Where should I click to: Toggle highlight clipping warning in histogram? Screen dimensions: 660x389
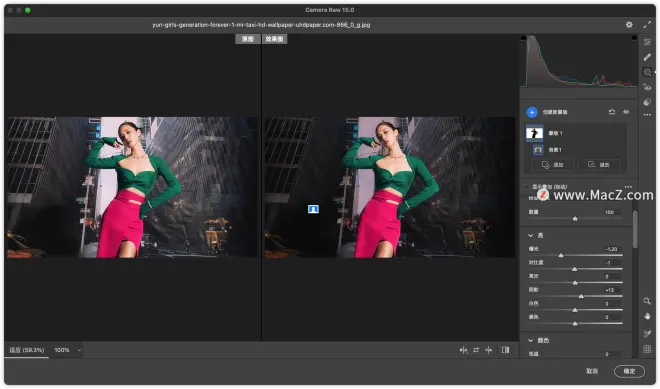click(x=634, y=37)
